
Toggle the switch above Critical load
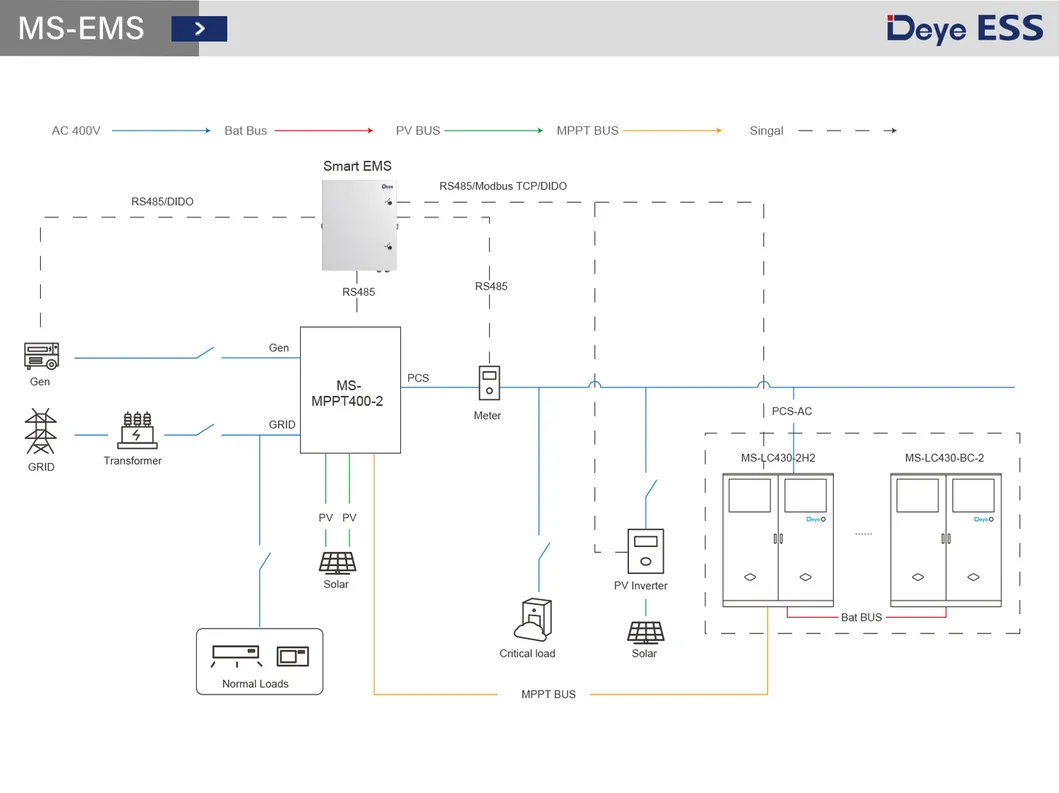(x=544, y=552)
